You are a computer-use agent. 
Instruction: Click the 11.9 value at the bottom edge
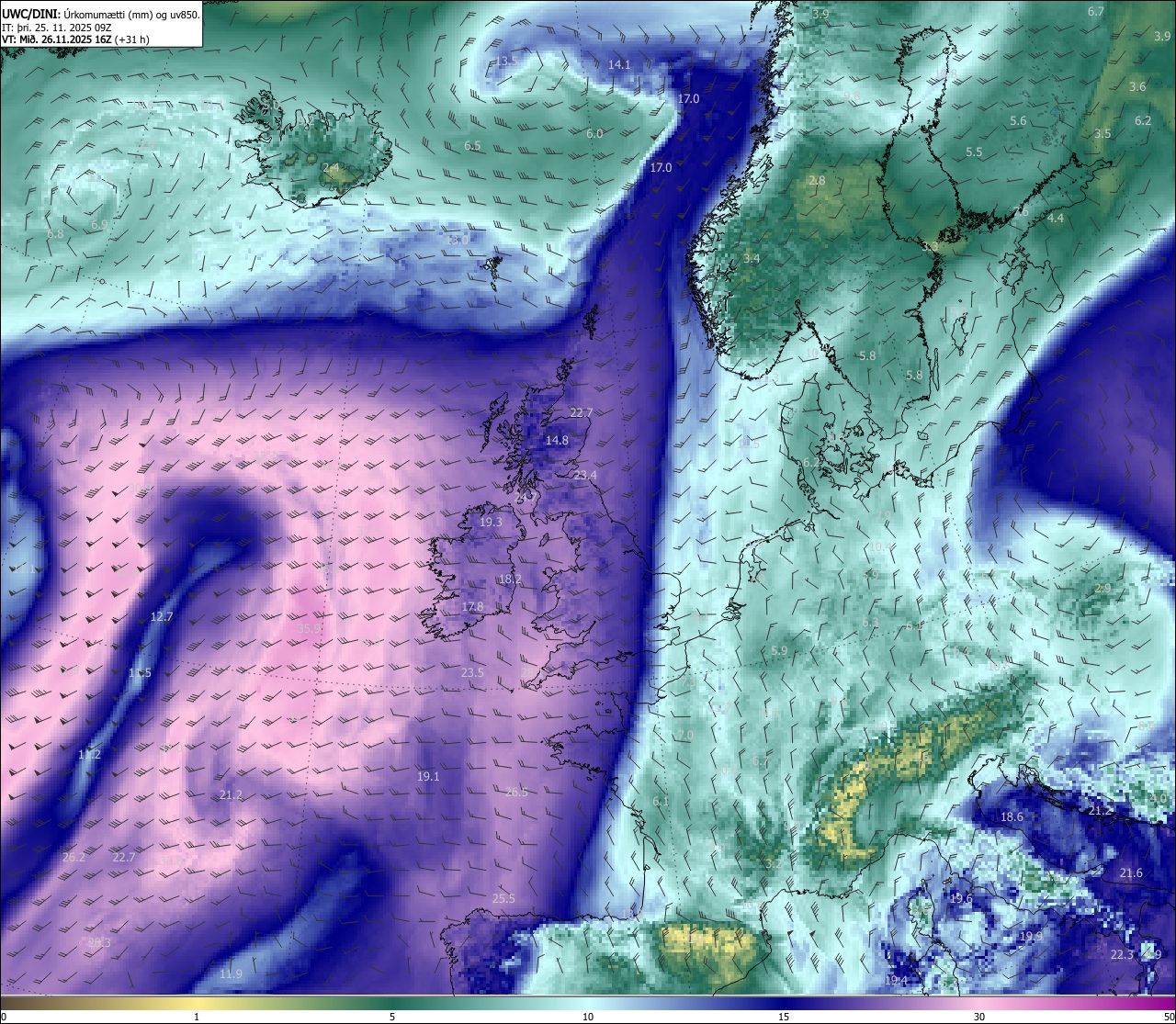(232, 973)
